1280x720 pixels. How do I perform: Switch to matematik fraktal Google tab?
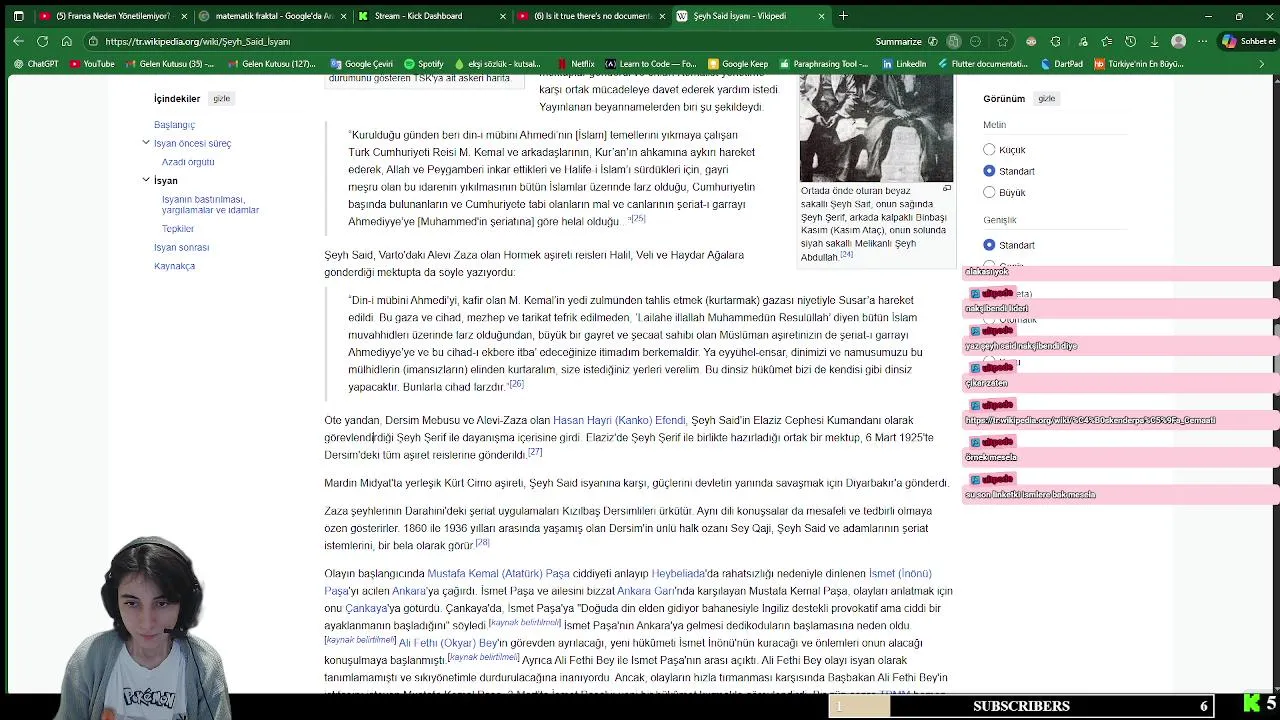pos(274,16)
